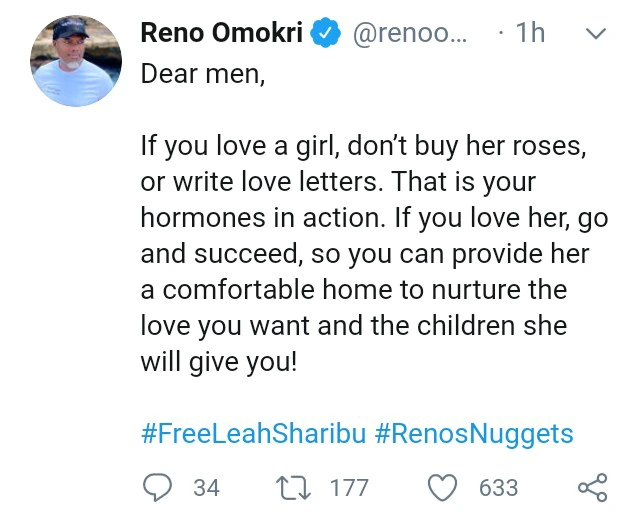Open the share icon for this tweet
This screenshot has height=520, width=640.
[x=593, y=487]
